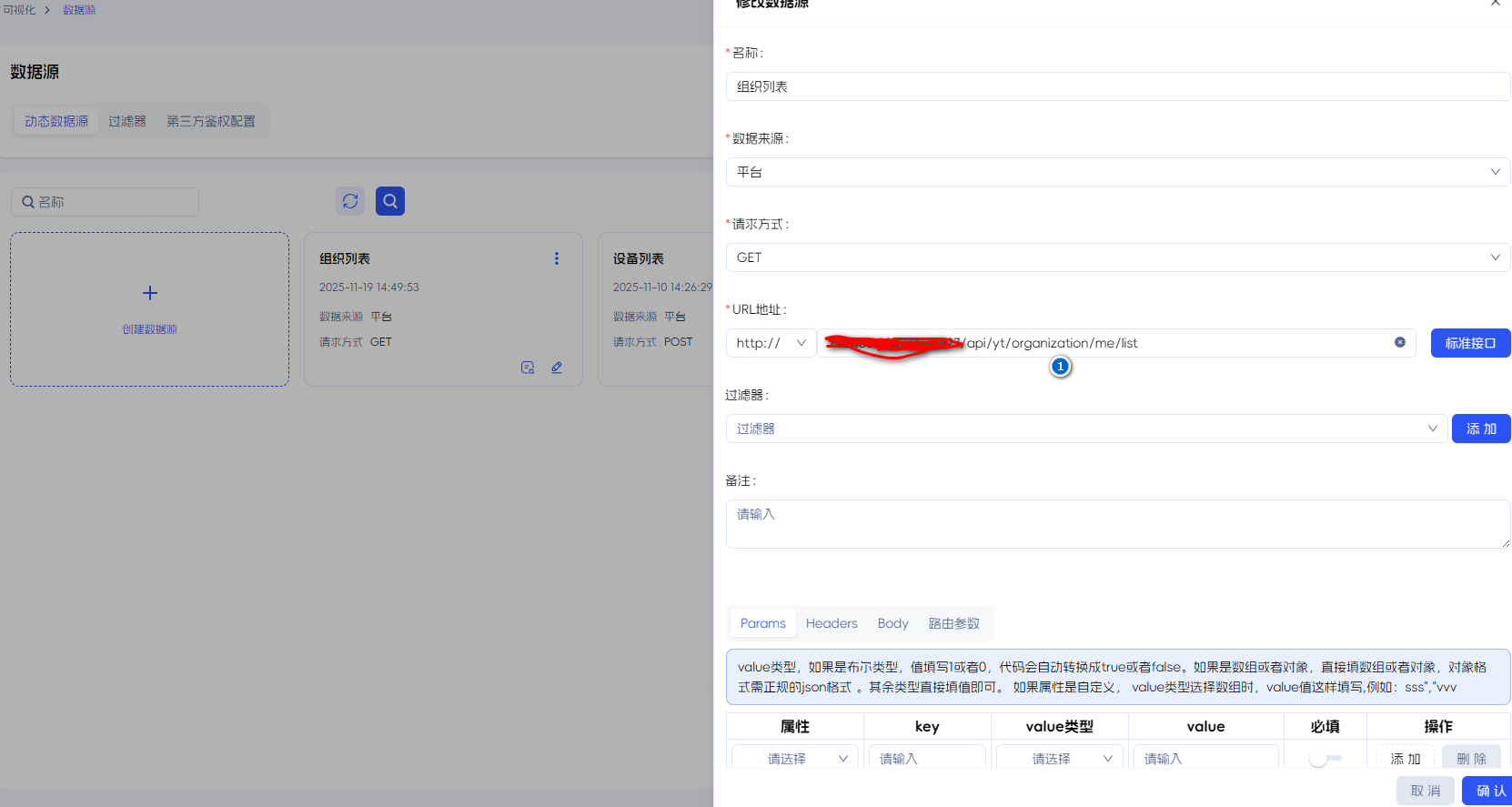Click the 名称 input field containing 组织列表

pyautogui.click(x=1117, y=86)
